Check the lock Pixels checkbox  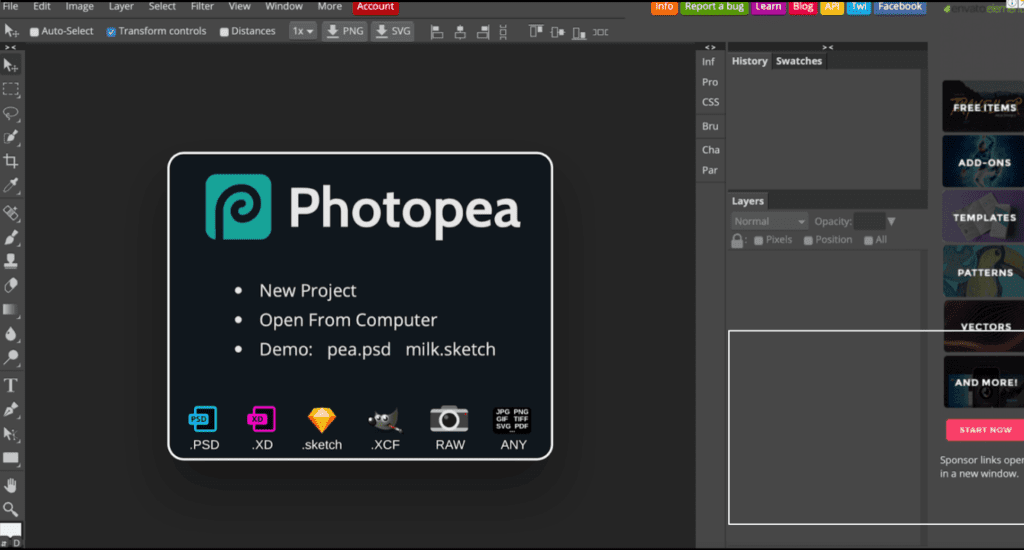pyautogui.click(x=758, y=240)
